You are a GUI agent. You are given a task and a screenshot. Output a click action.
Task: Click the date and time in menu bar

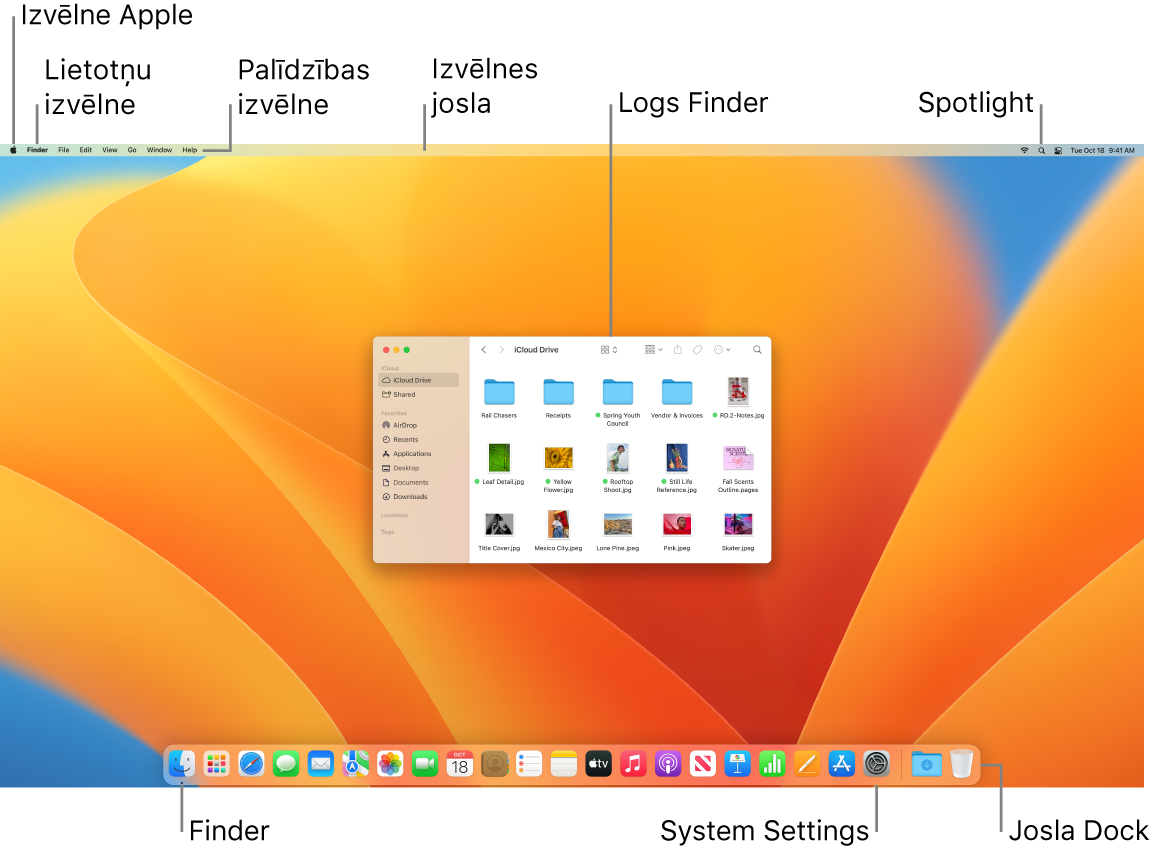[x=1102, y=150]
